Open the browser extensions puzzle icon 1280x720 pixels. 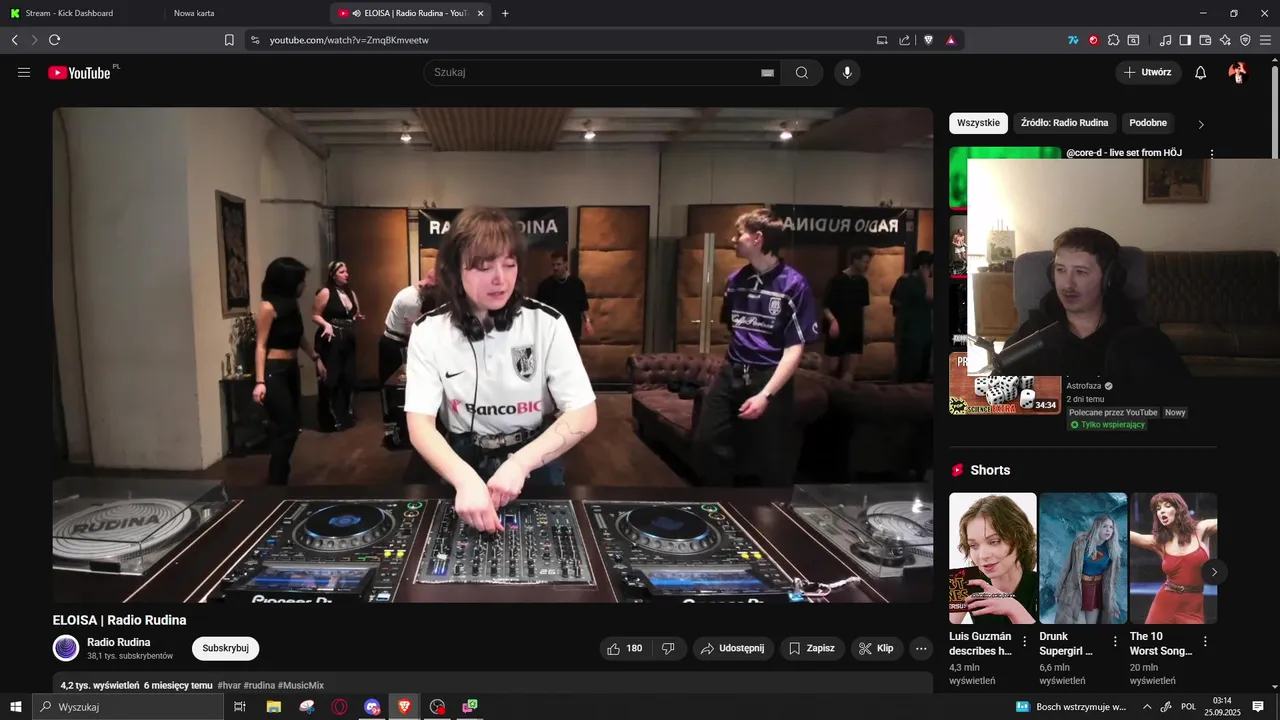[x=1113, y=40]
